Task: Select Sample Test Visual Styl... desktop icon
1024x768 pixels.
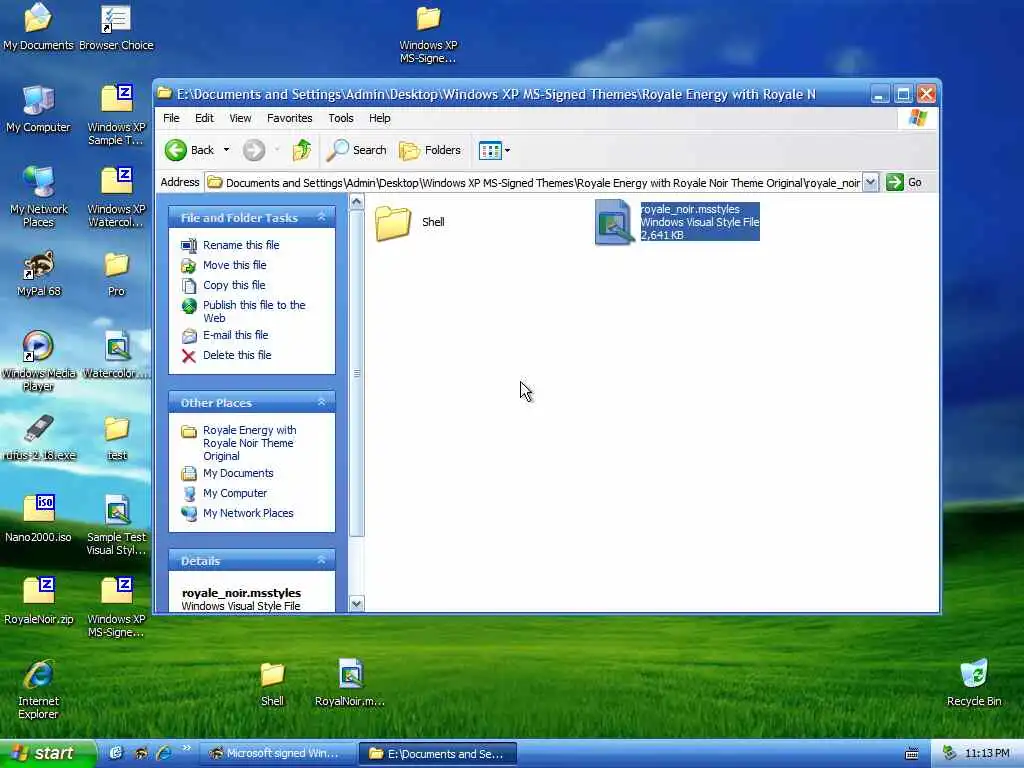Action: coord(116,525)
